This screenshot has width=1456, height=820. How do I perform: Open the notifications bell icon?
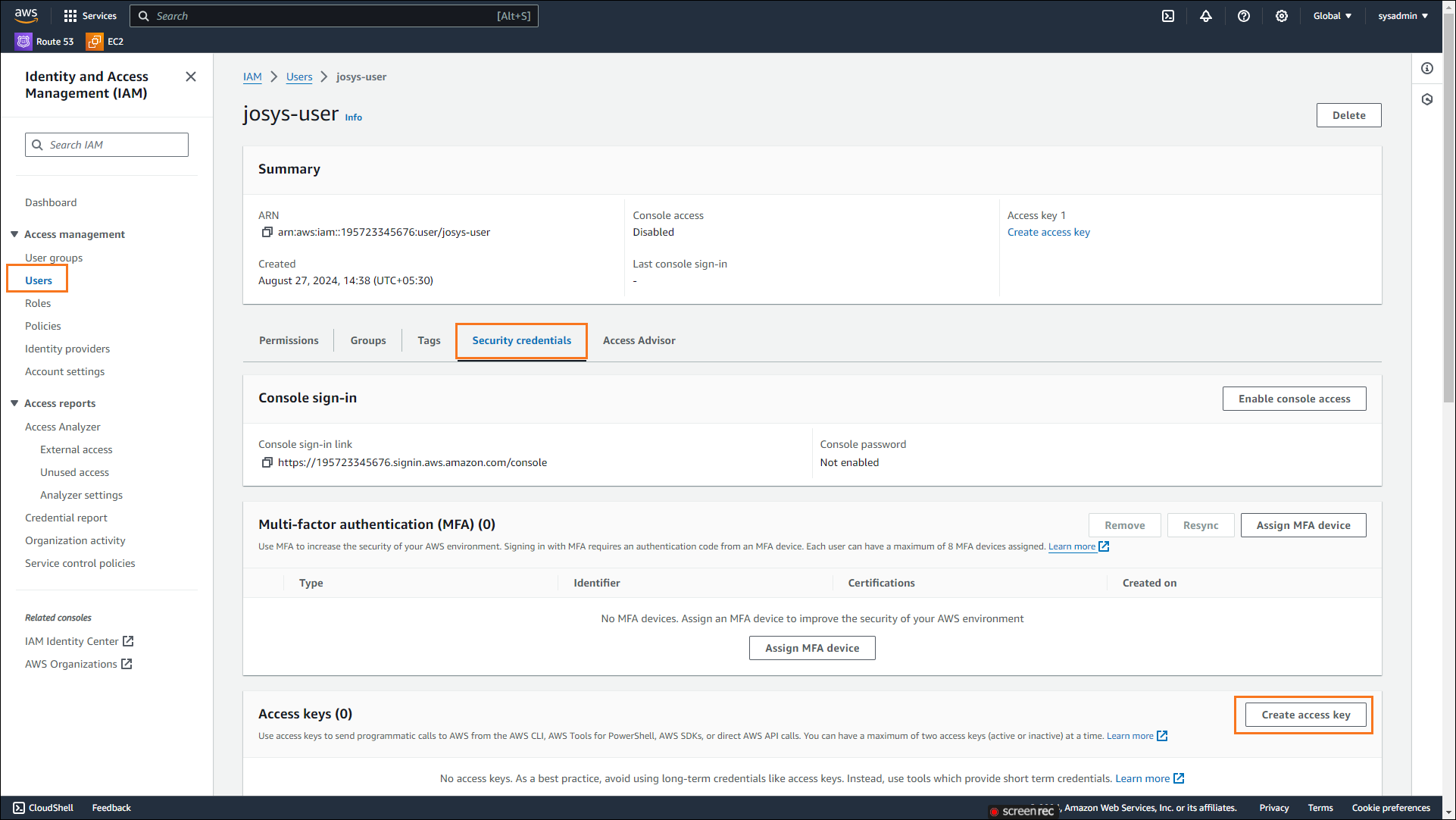1206,16
